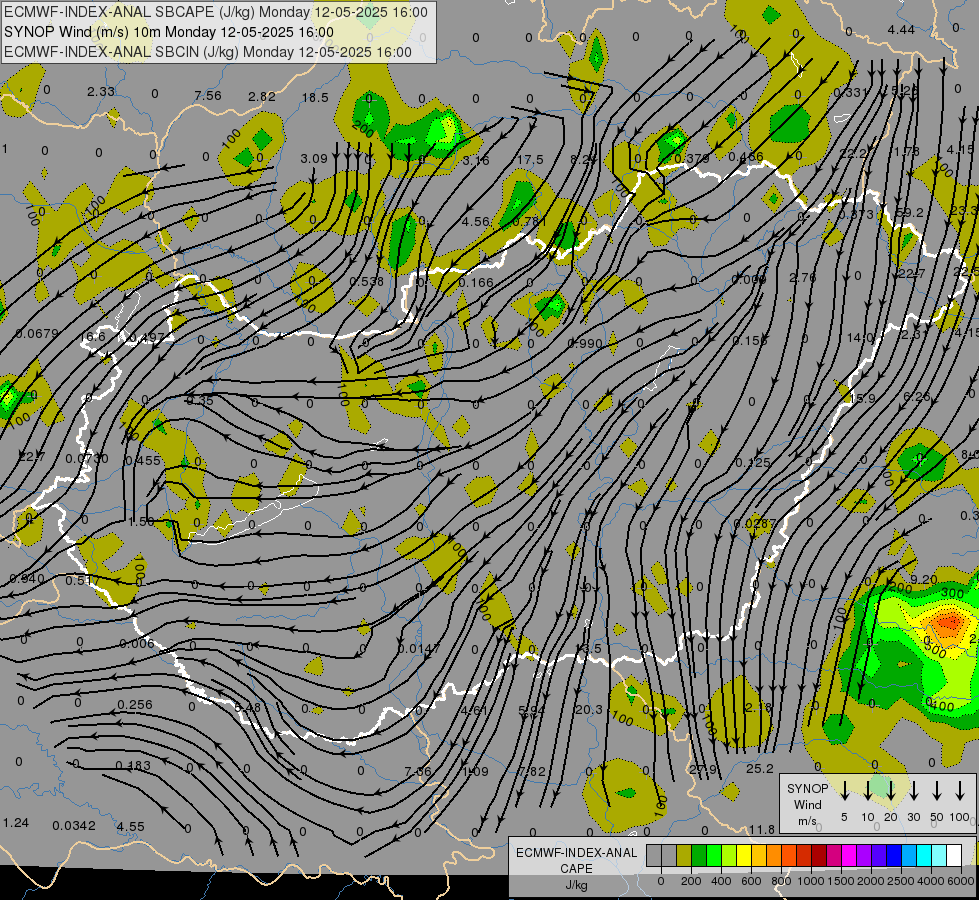
Task: Click the map value '0.538'
Action: pos(367,281)
